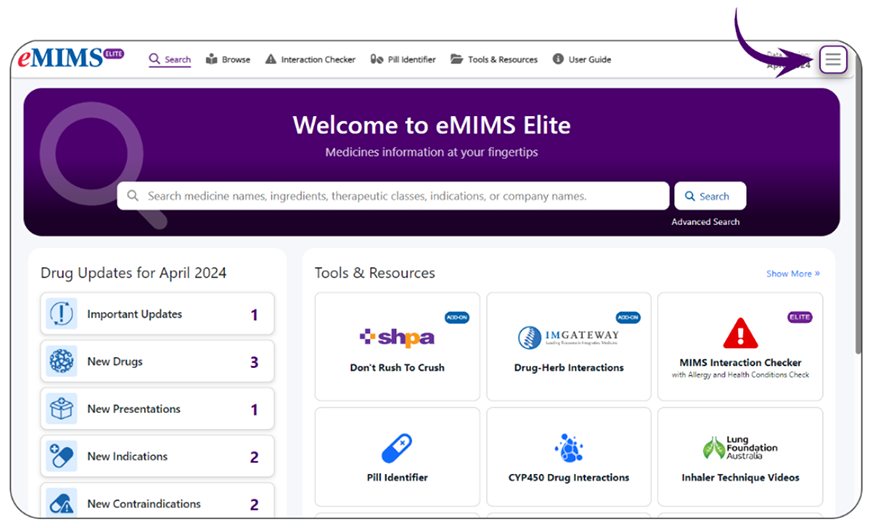This screenshot has height=528, width=870.
Task: Click the New Presentations box icon
Action: pos(62,409)
